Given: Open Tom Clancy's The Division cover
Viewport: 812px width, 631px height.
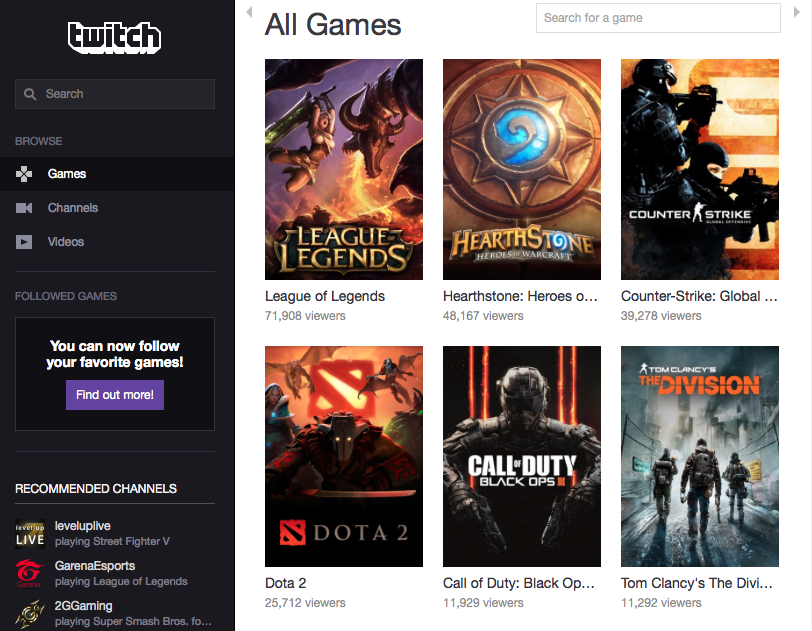Looking at the screenshot, I should [700, 456].
